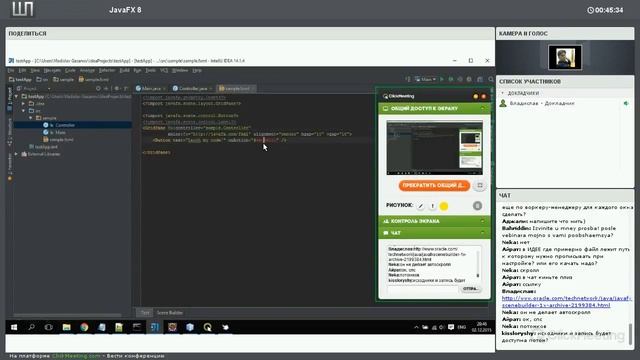This screenshot has height=360, width=640.
Task: Open the oracle.com scenebuilder link in chat
Action: [x=567, y=302]
